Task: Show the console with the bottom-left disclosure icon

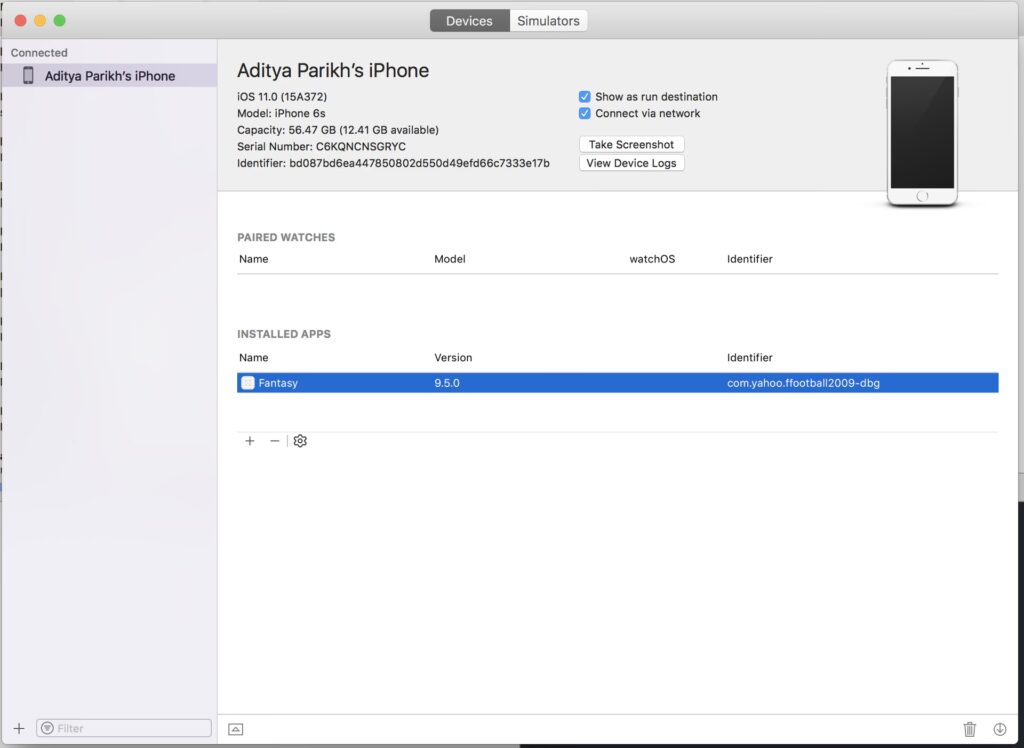Action: pyautogui.click(x=236, y=729)
